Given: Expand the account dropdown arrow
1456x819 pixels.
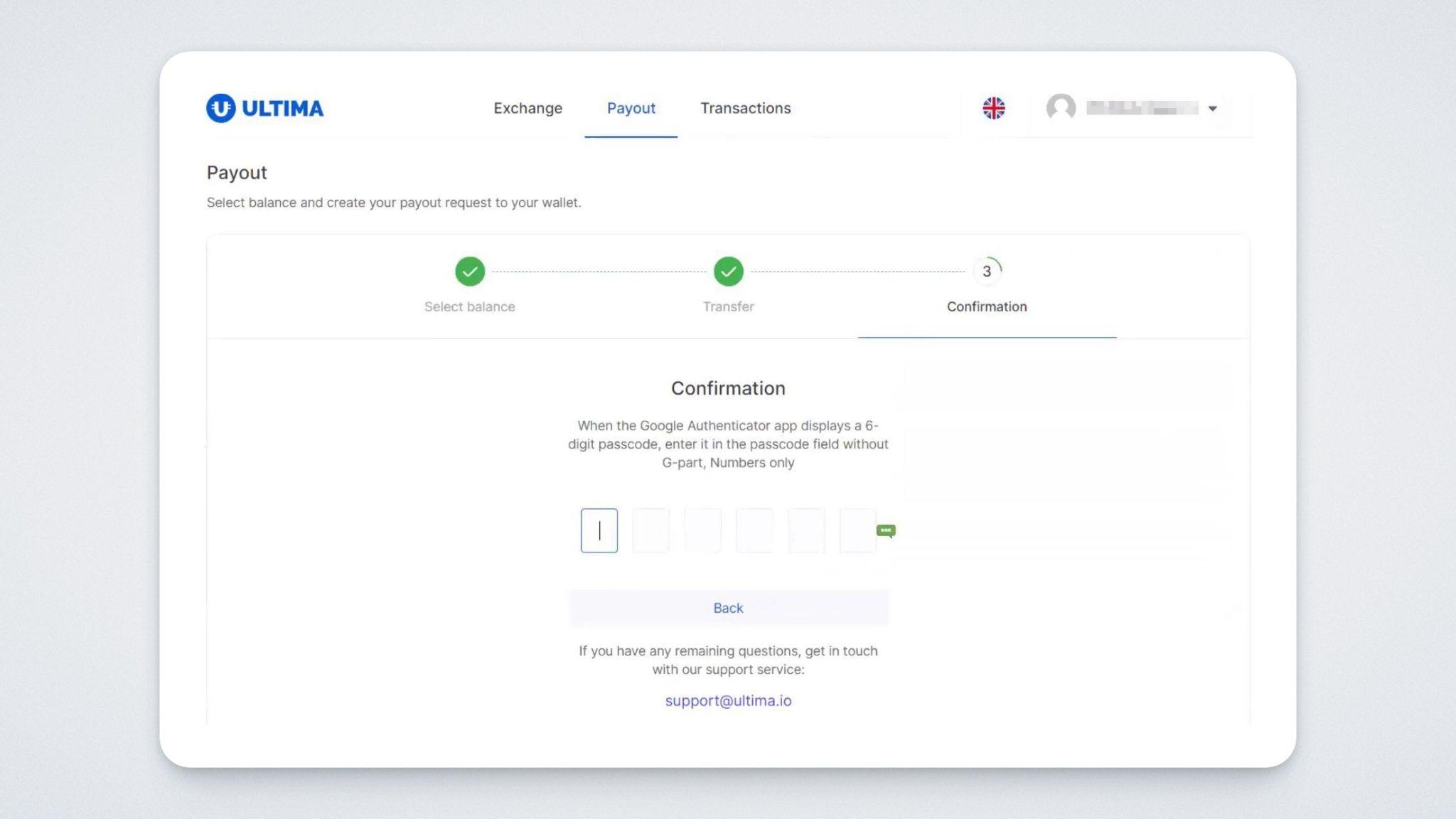Looking at the screenshot, I should pos(1213,109).
